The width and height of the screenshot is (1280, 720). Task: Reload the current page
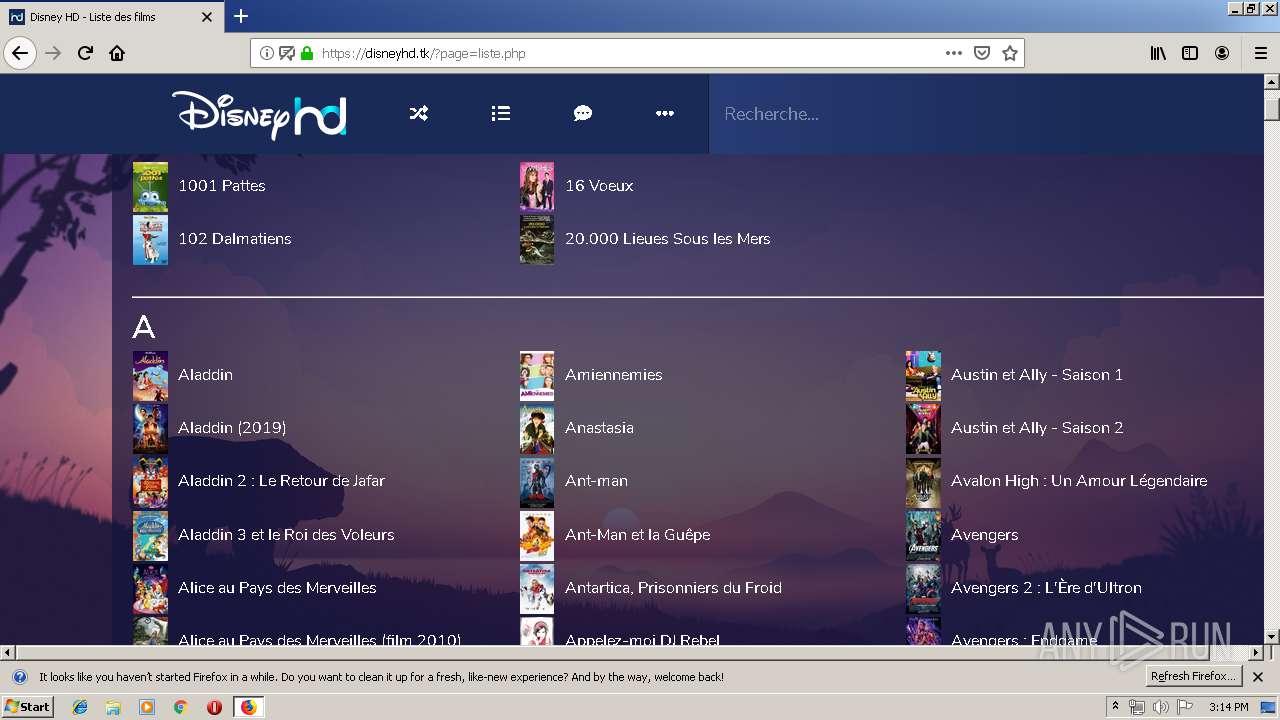click(x=85, y=53)
